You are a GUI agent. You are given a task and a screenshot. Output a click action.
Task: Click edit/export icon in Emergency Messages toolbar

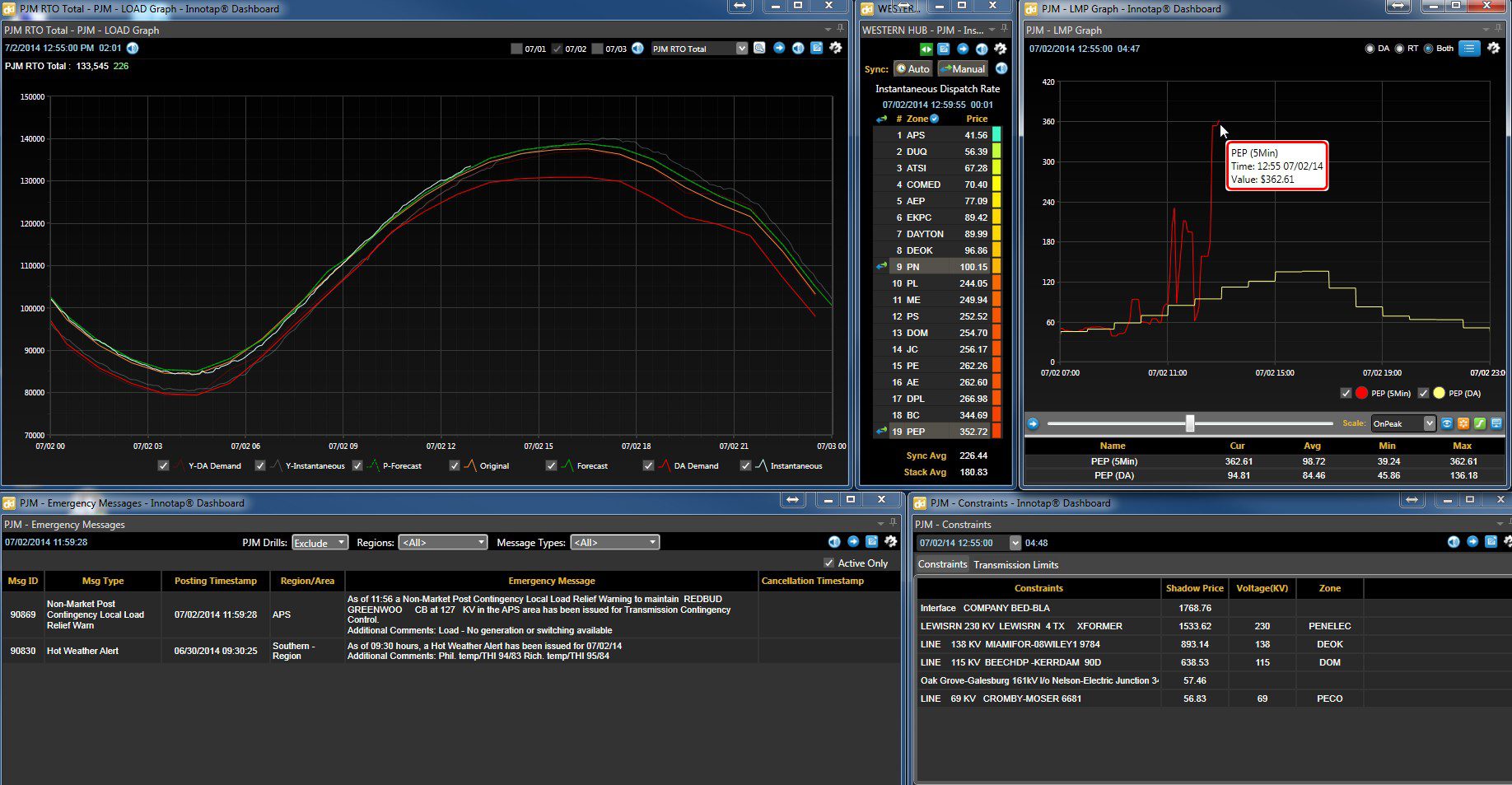(x=871, y=541)
